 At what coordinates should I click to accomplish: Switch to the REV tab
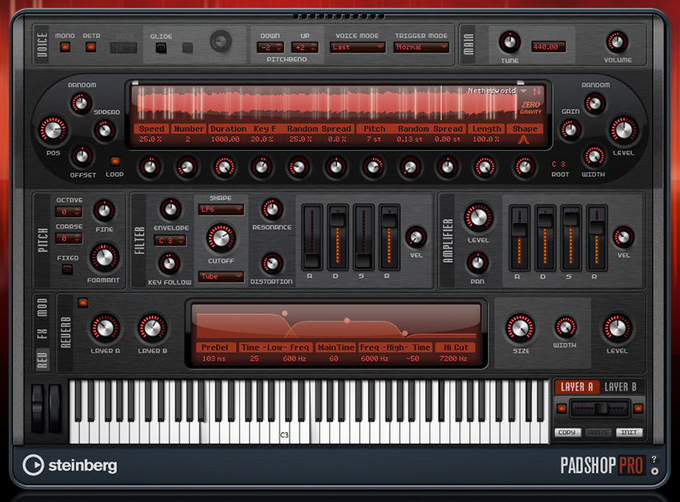tap(42, 359)
